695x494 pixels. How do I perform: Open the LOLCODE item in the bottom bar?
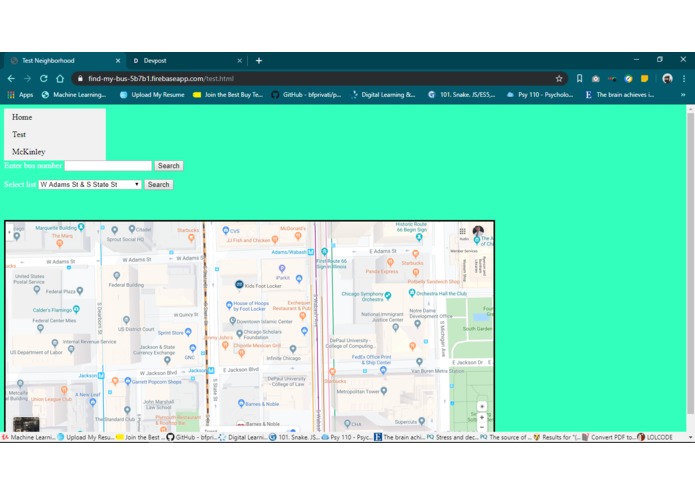655,437
